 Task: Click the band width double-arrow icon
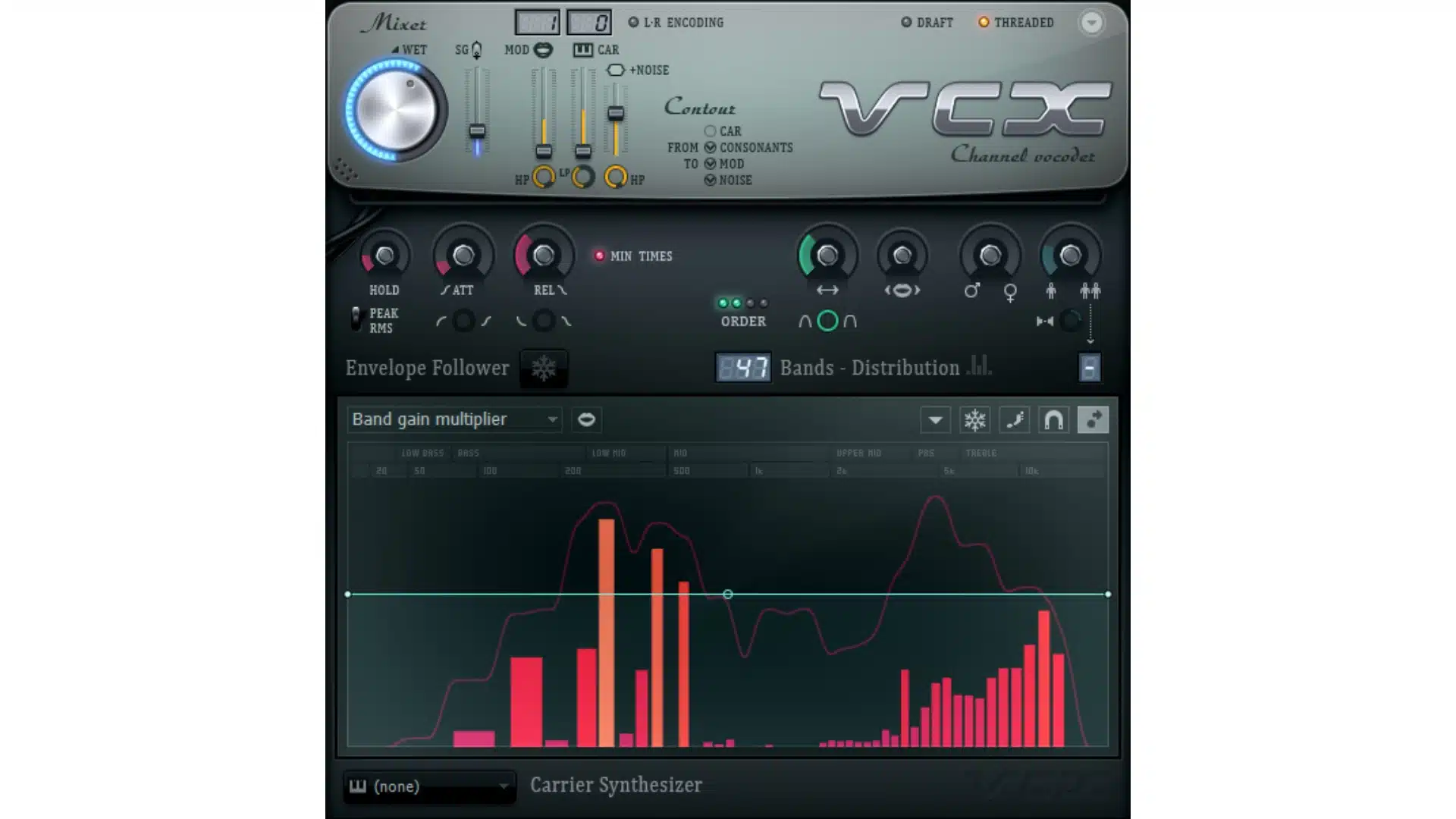827,290
